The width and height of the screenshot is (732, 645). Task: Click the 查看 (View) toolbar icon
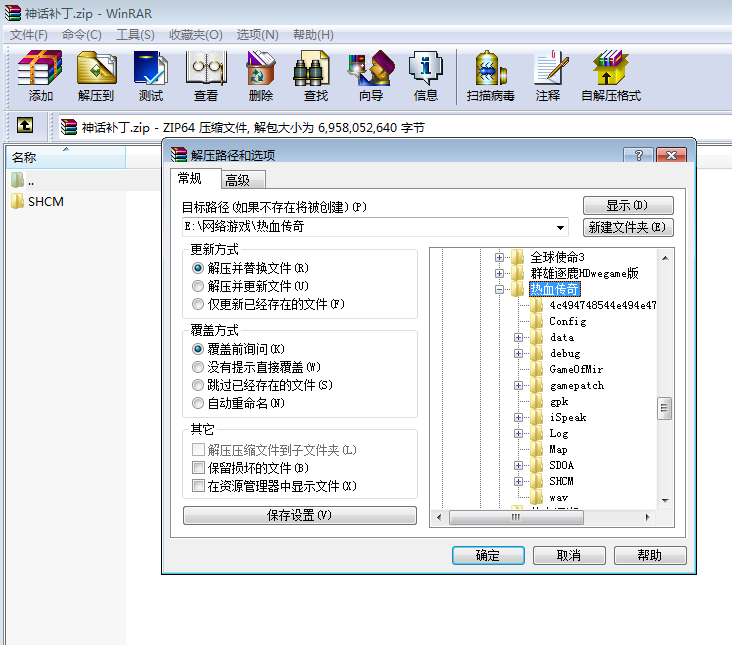pos(206,76)
